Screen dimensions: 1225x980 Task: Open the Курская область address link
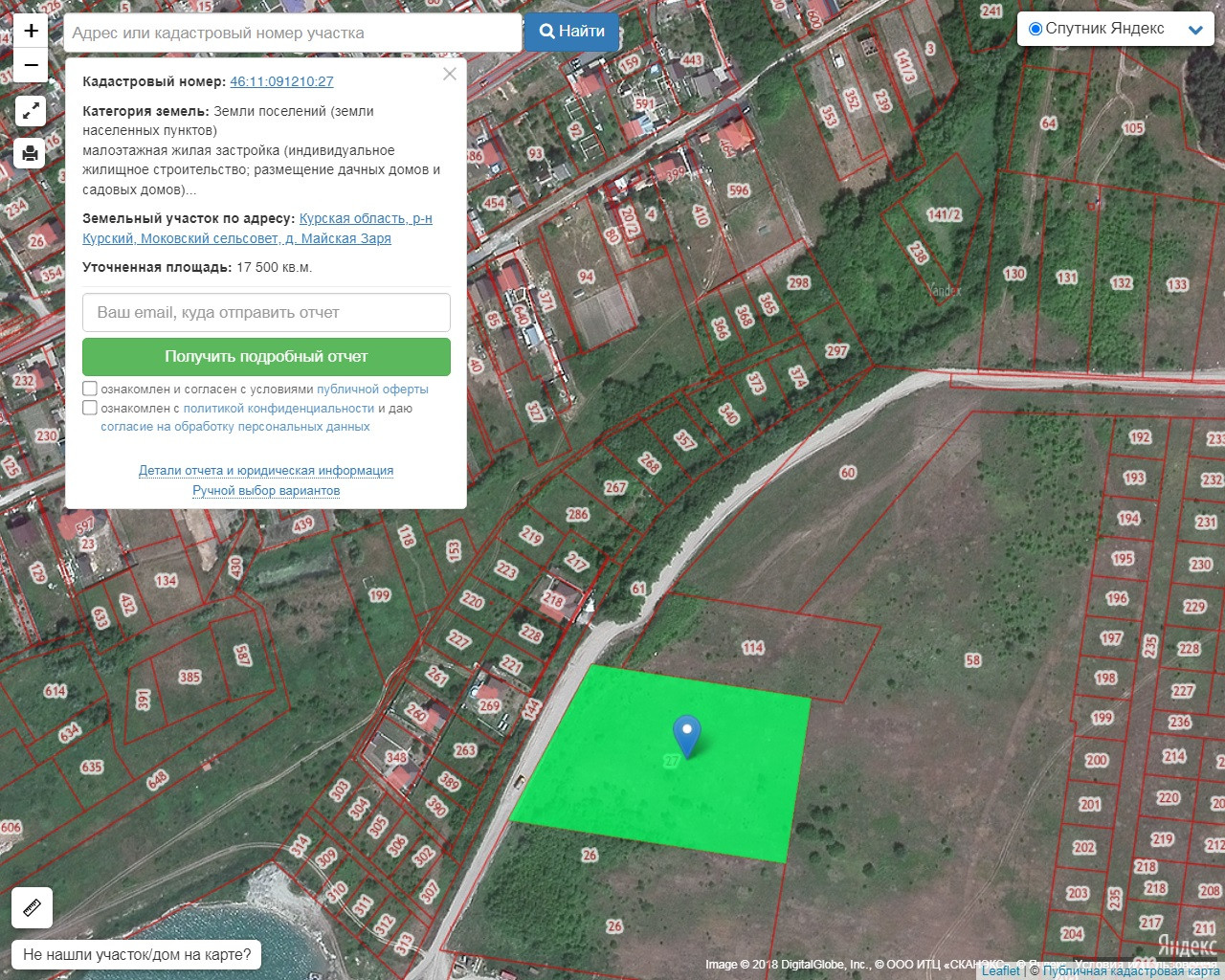[257, 228]
